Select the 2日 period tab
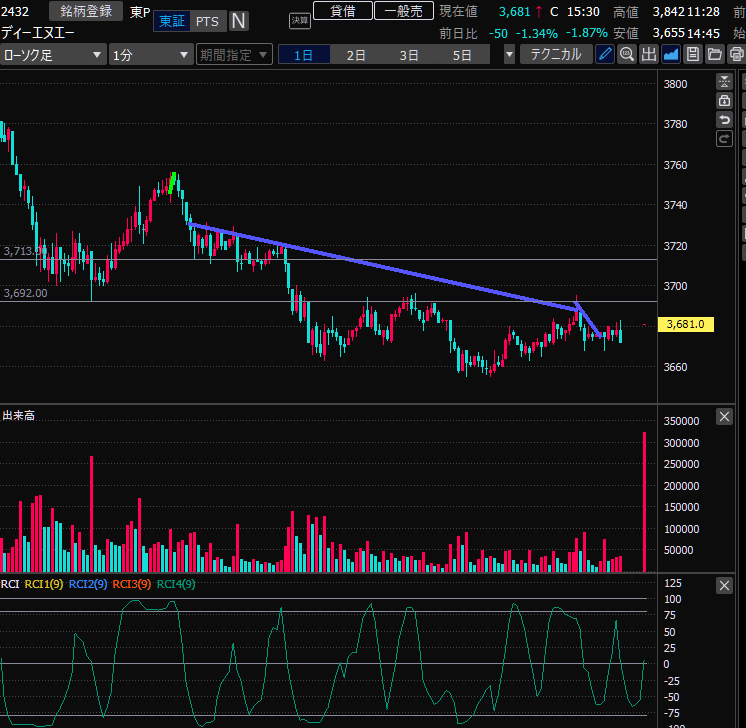This screenshot has height=728, width=746. pyautogui.click(x=356, y=54)
